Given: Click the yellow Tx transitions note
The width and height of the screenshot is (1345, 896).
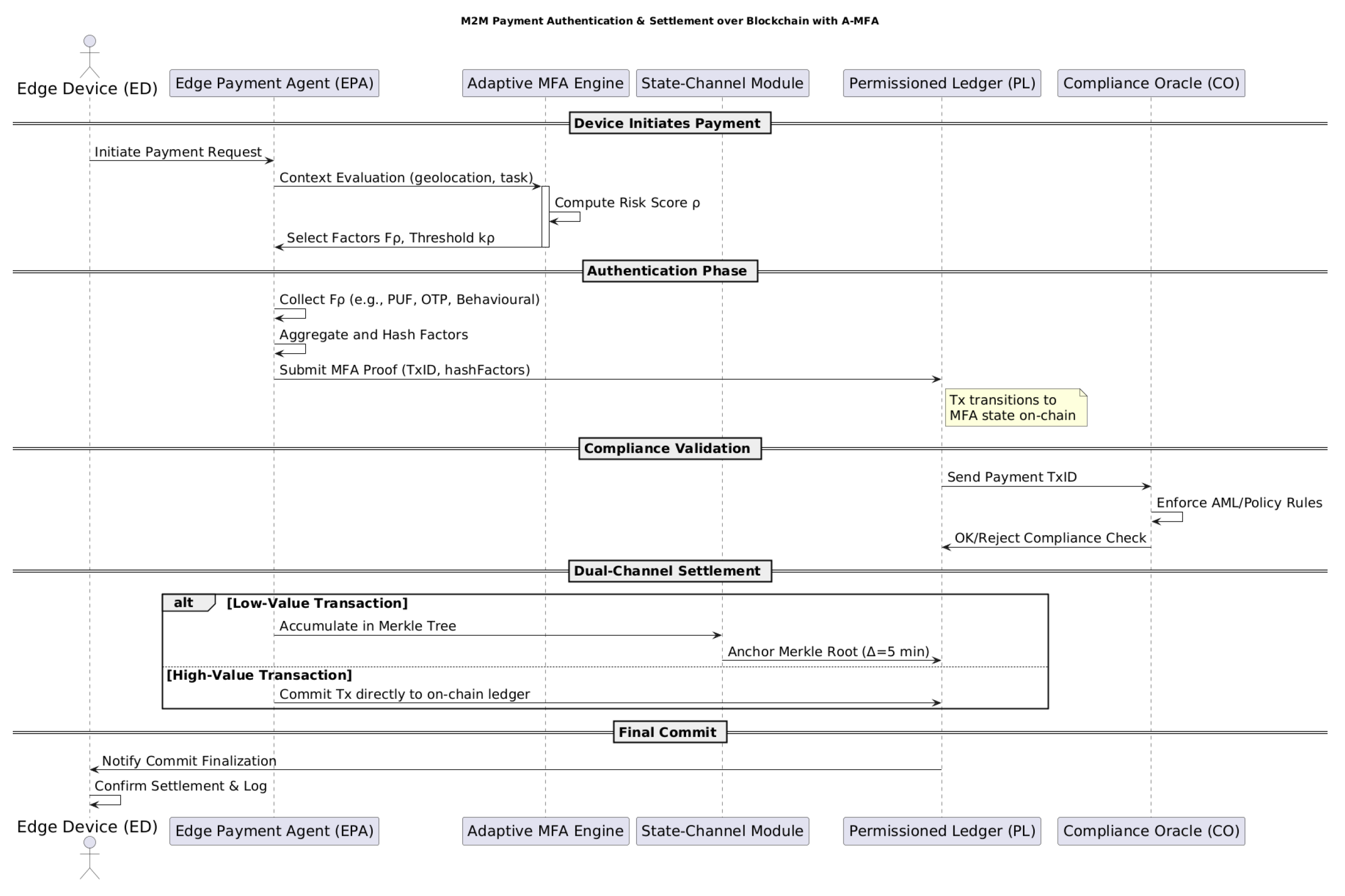Looking at the screenshot, I should pyautogui.click(x=1015, y=408).
